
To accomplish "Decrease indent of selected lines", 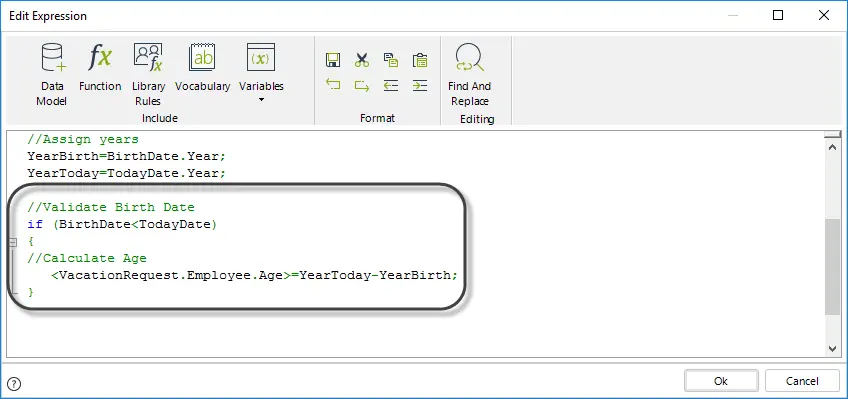I will (x=391, y=85).
